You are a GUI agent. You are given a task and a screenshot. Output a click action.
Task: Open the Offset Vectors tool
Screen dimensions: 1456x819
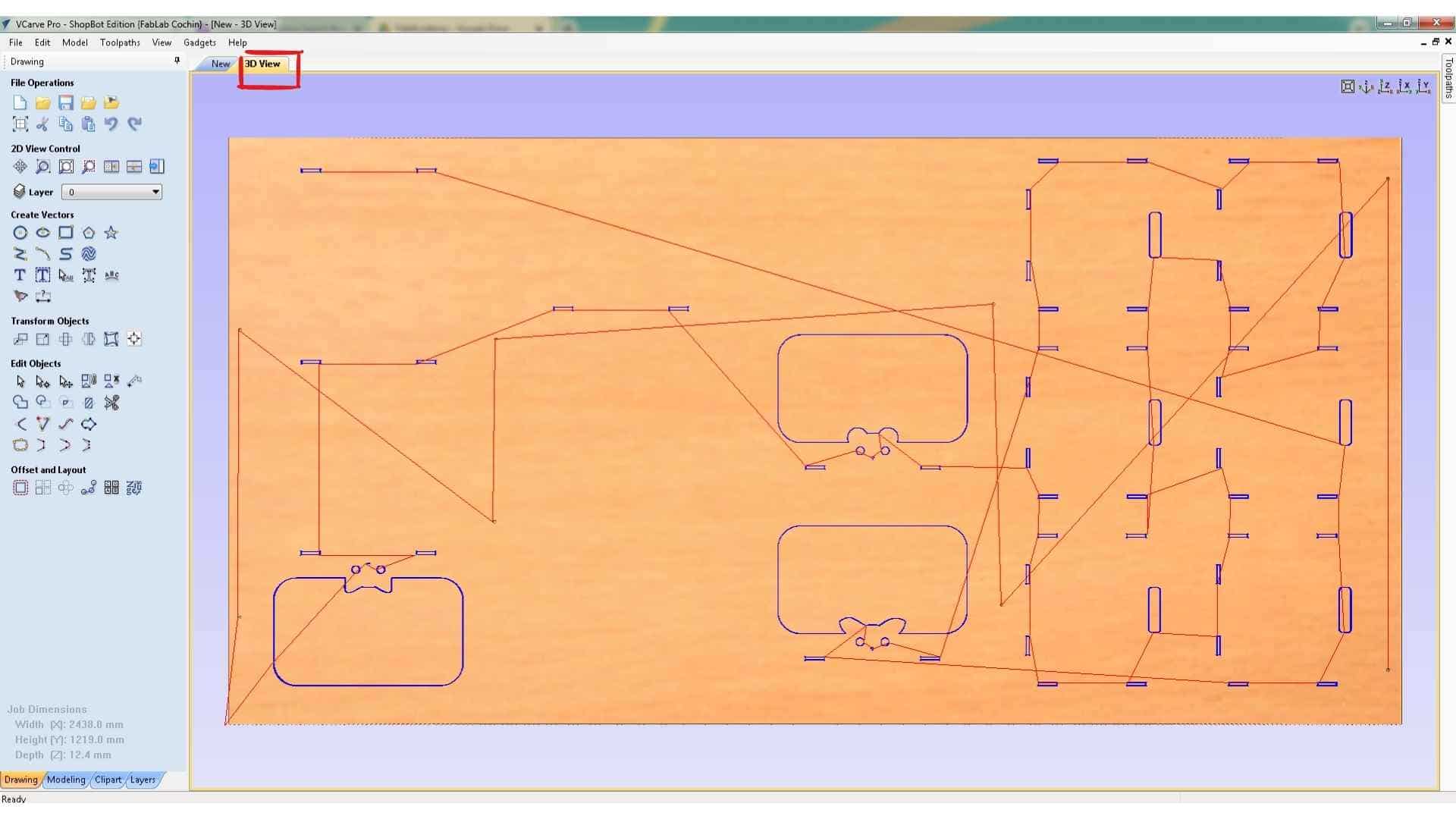point(20,488)
